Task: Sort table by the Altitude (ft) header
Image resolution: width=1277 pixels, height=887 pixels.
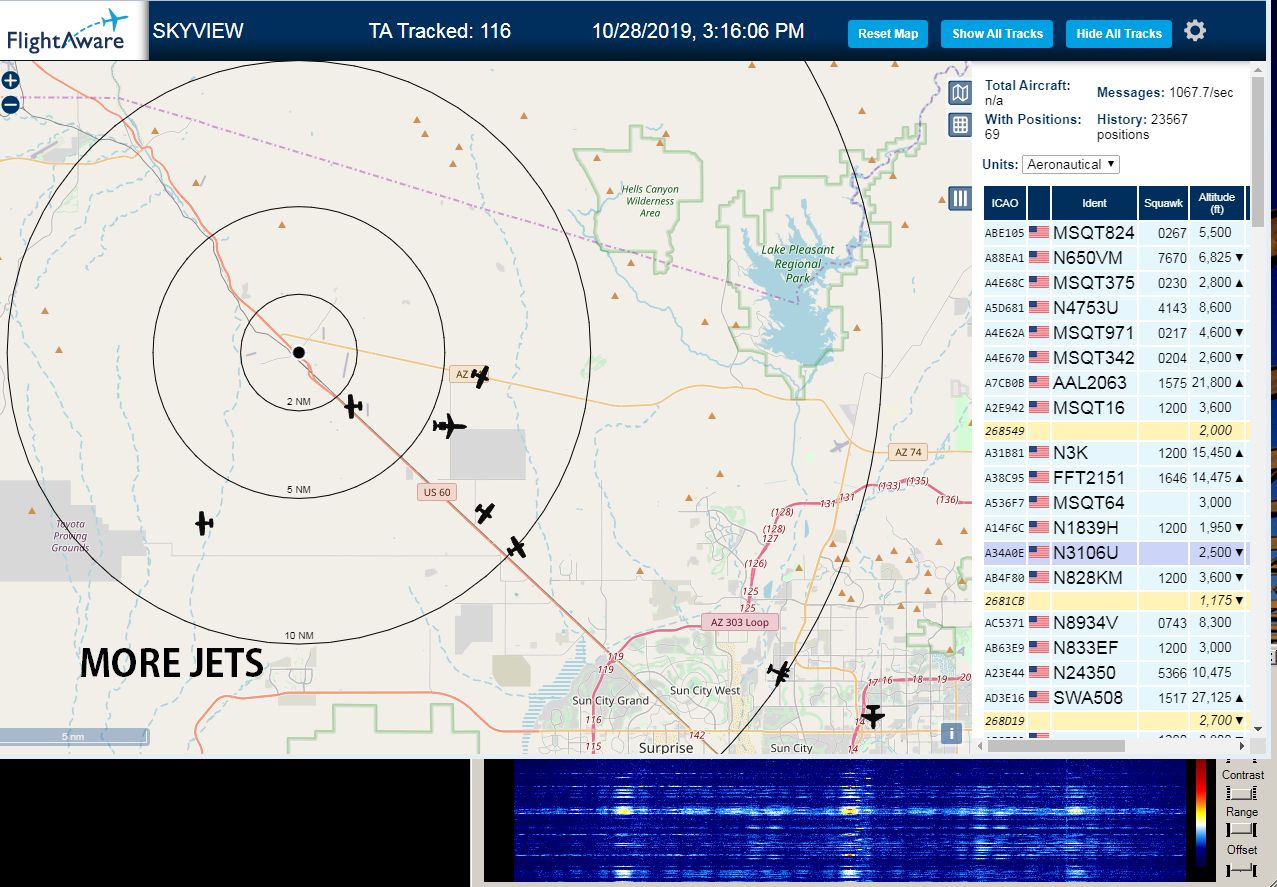Action: click(x=1218, y=203)
